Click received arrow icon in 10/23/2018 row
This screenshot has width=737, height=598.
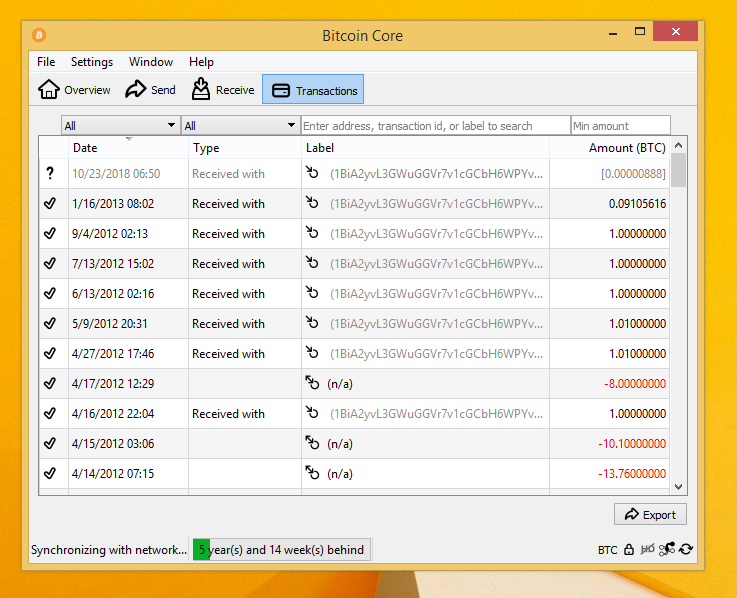click(x=312, y=173)
